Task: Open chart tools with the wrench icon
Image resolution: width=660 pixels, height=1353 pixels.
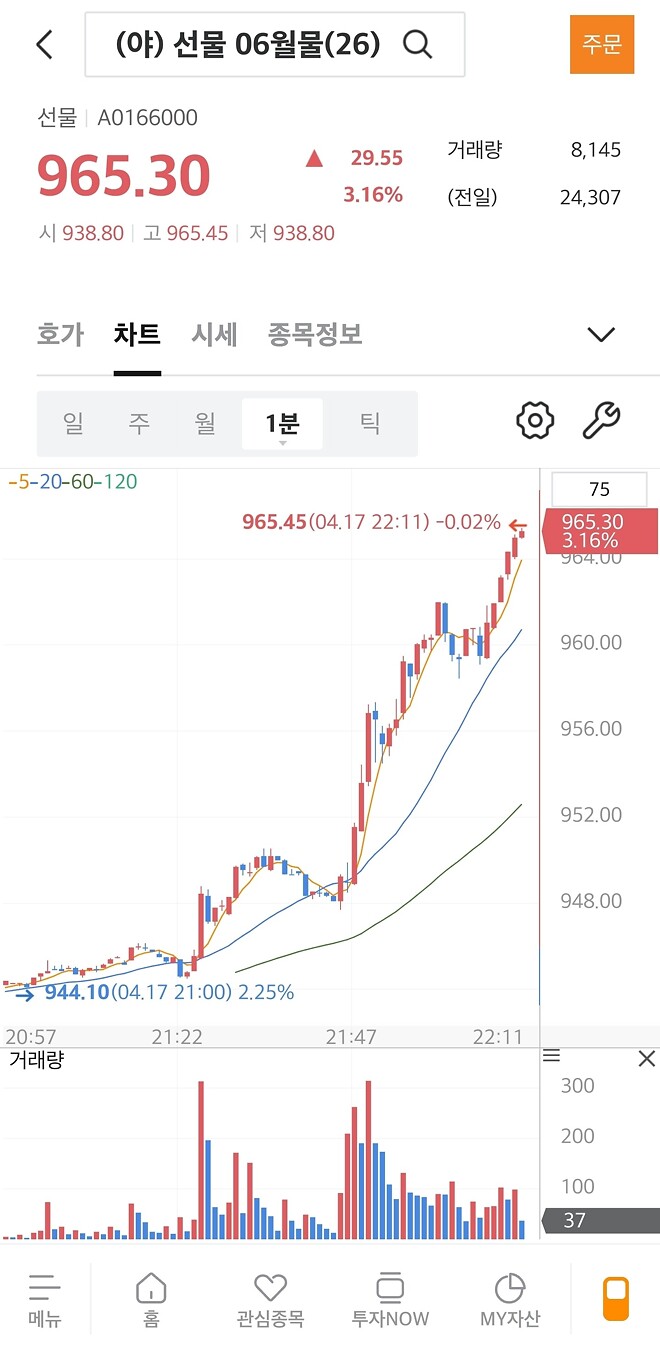Action: point(600,420)
